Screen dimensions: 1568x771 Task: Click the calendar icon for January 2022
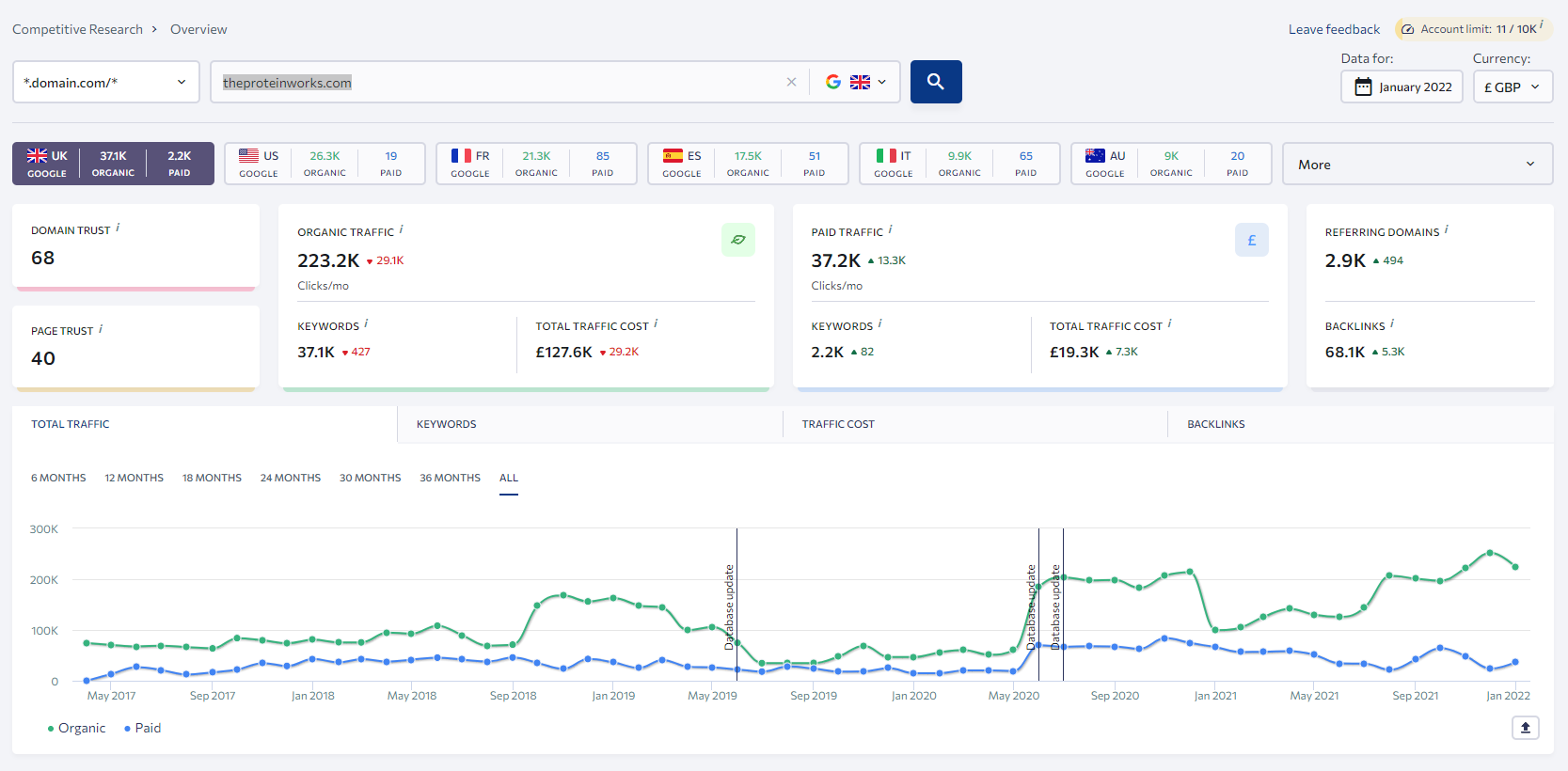[x=1363, y=87]
